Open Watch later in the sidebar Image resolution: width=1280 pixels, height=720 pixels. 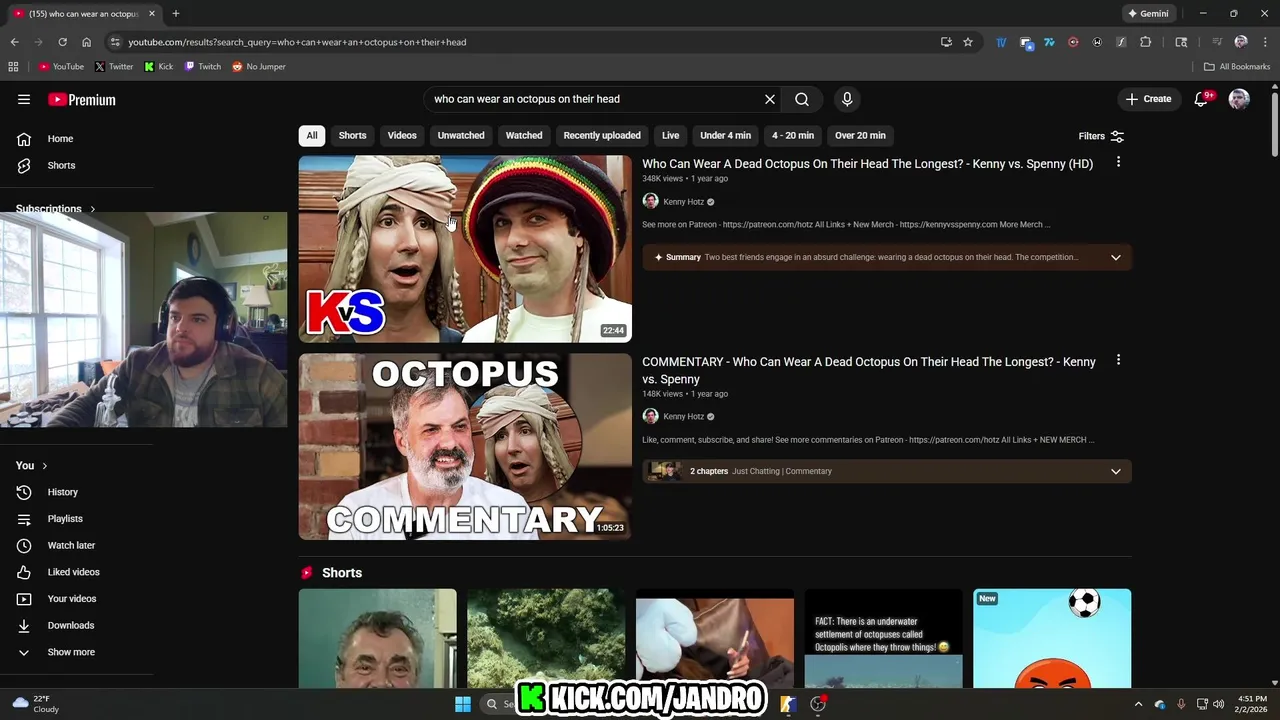tap(71, 545)
